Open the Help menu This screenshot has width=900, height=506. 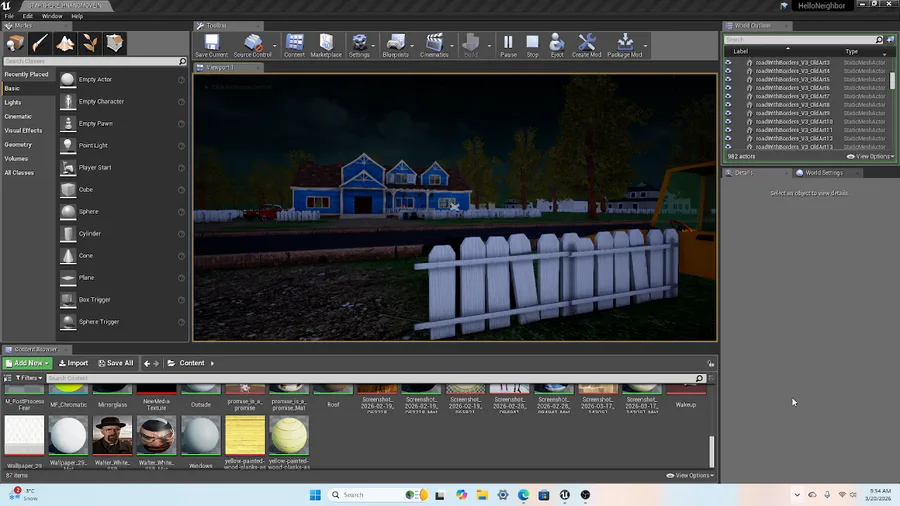pos(77,16)
